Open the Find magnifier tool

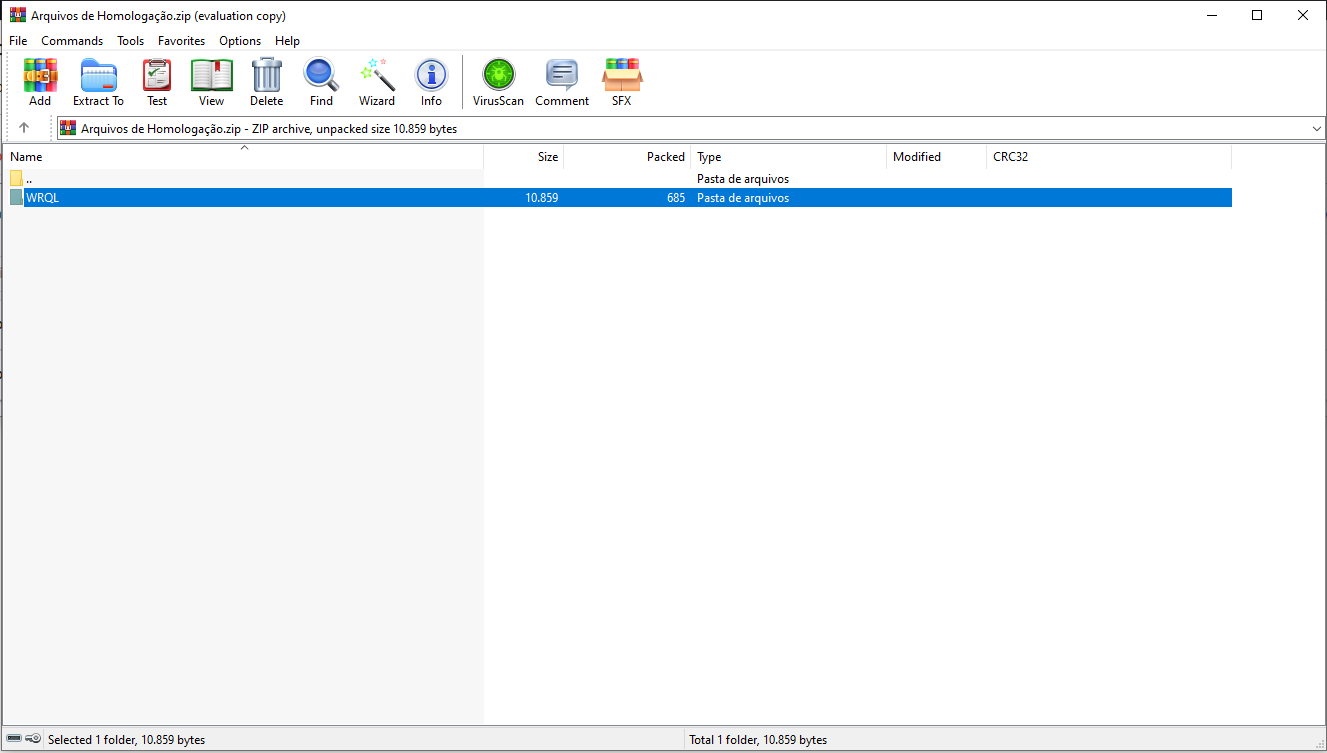[x=321, y=82]
